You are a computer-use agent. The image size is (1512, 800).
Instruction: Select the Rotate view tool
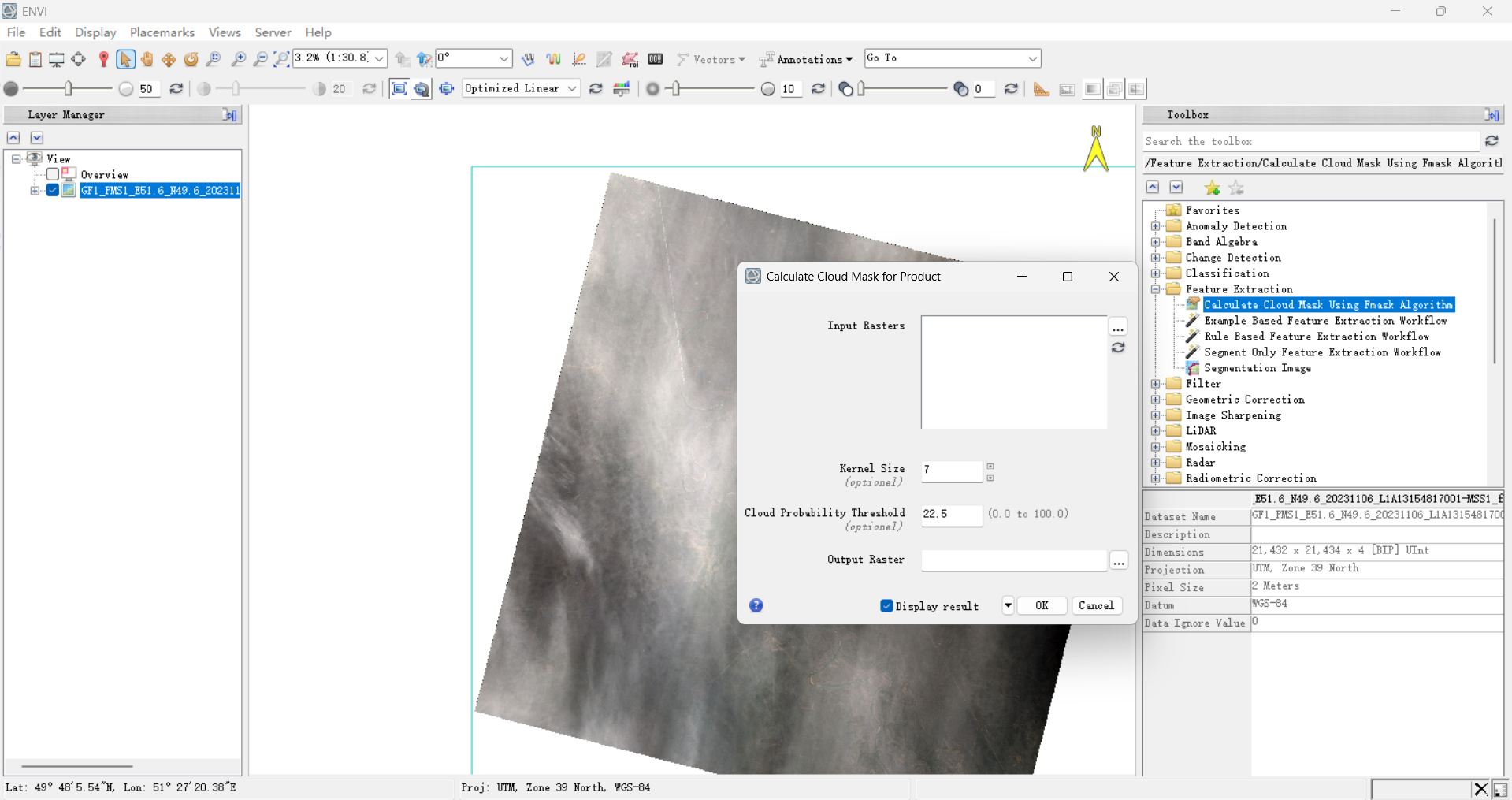point(191,59)
